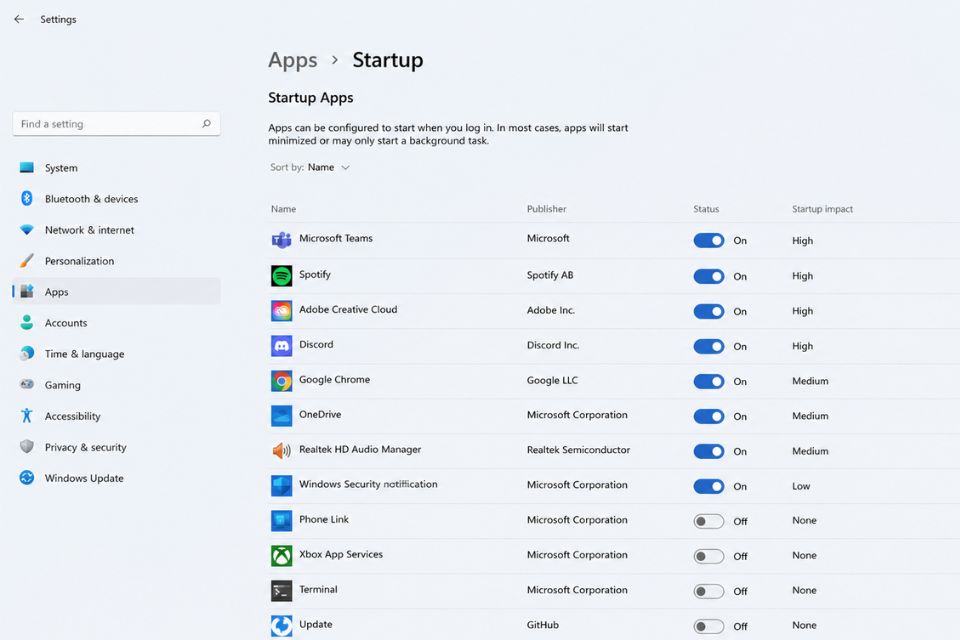Disable Discord at startup
Viewport: 960px width, 640px height.
708,346
